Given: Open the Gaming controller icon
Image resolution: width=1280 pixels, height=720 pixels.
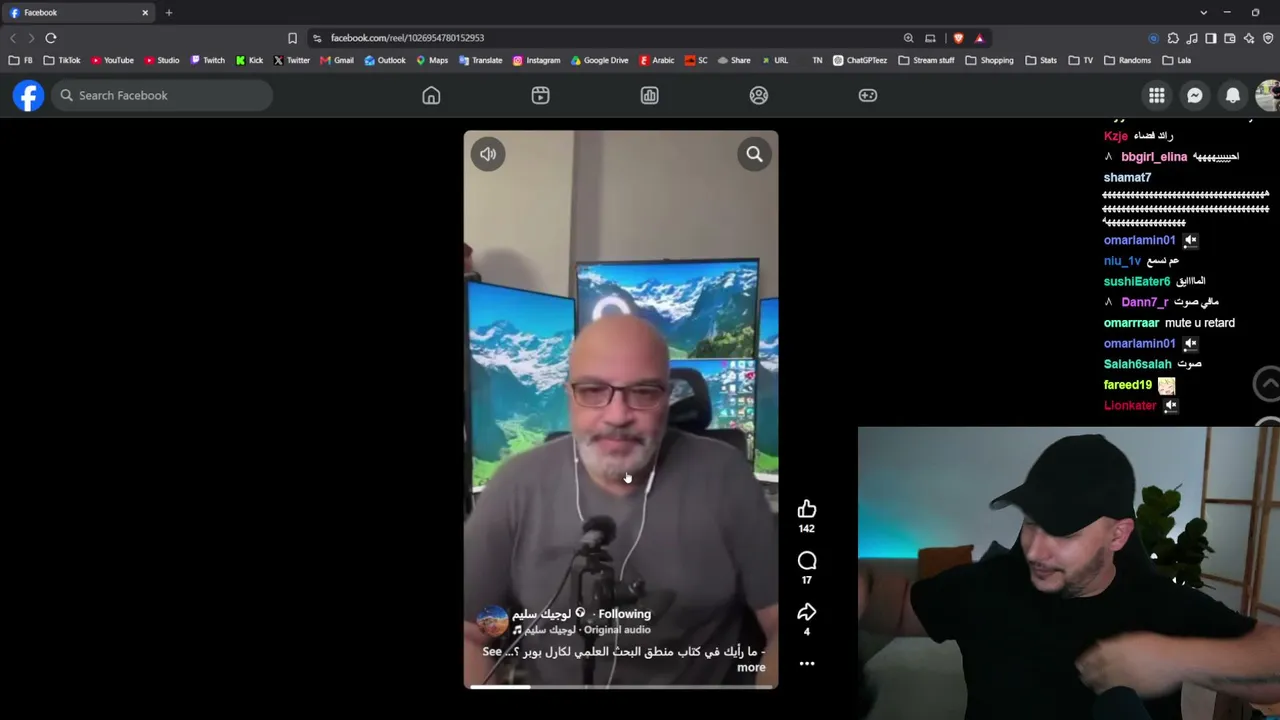Looking at the screenshot, I should click(x=868, y=95).
